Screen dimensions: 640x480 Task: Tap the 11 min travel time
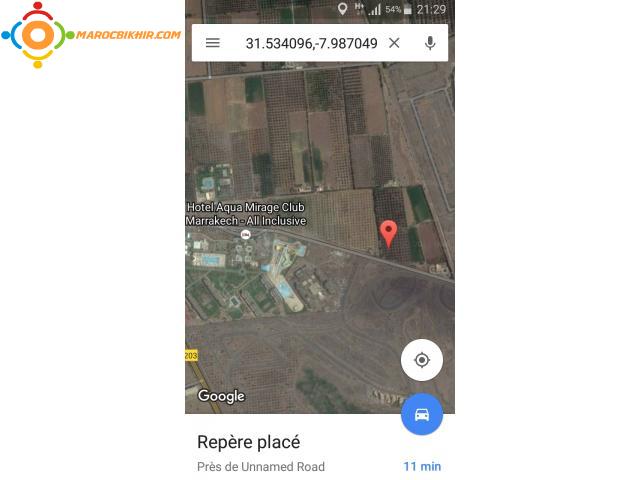(422, 466)
